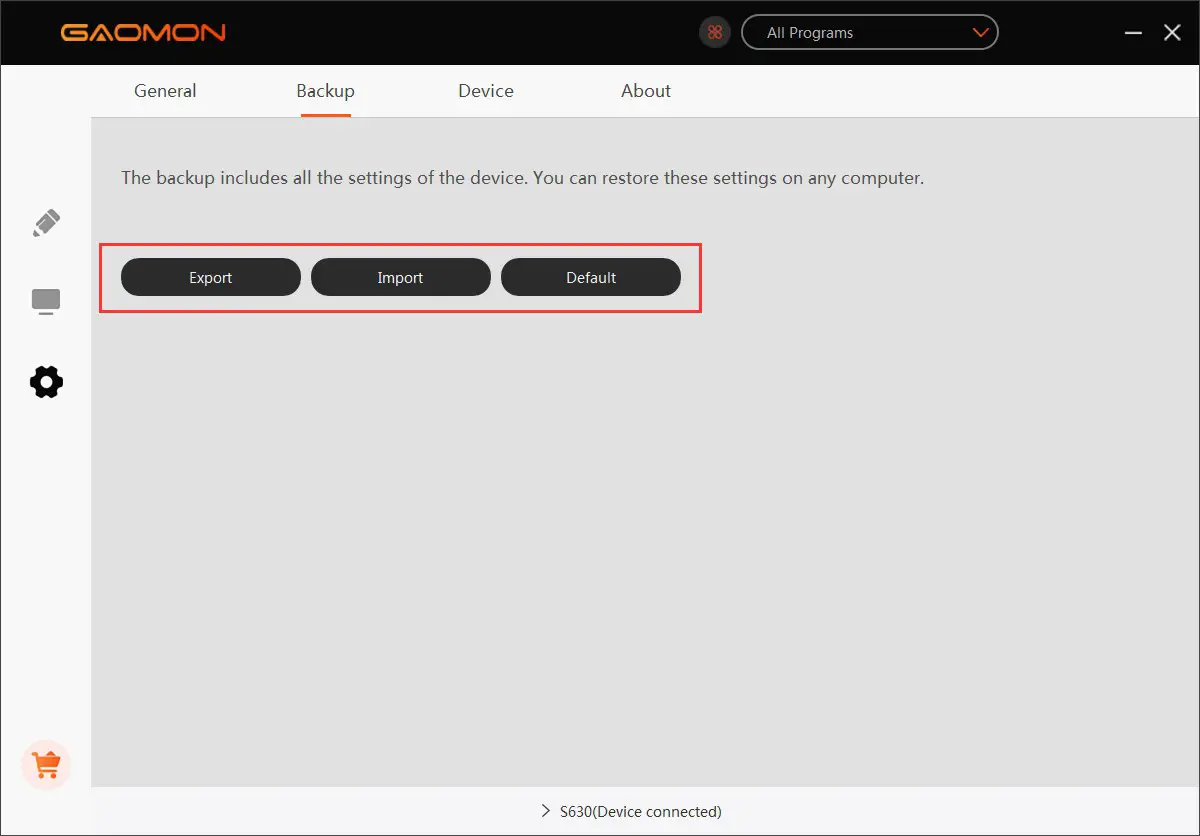Open the GAOMON store cart icon
This screenshot has width=1200, height=836.
[46, 764]
